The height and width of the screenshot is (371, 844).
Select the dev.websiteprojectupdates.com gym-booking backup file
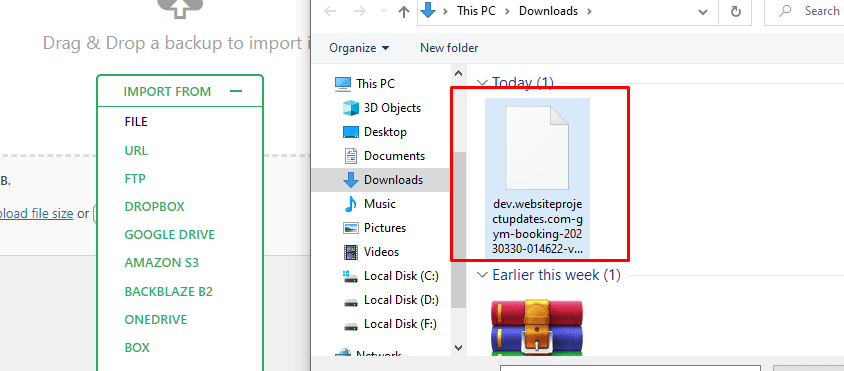click(x=538, y=177)
